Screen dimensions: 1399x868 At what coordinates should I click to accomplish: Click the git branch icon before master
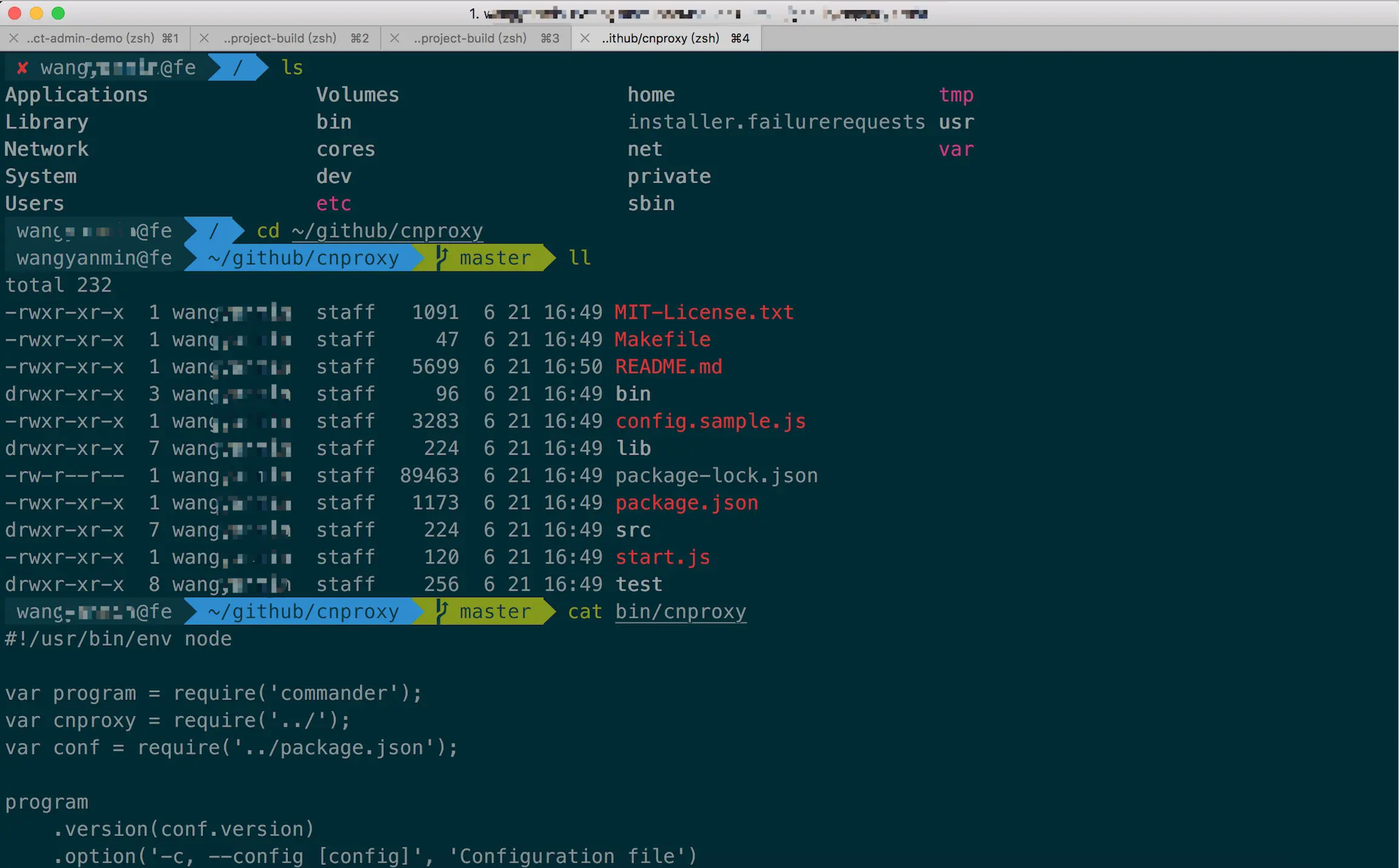442,258
